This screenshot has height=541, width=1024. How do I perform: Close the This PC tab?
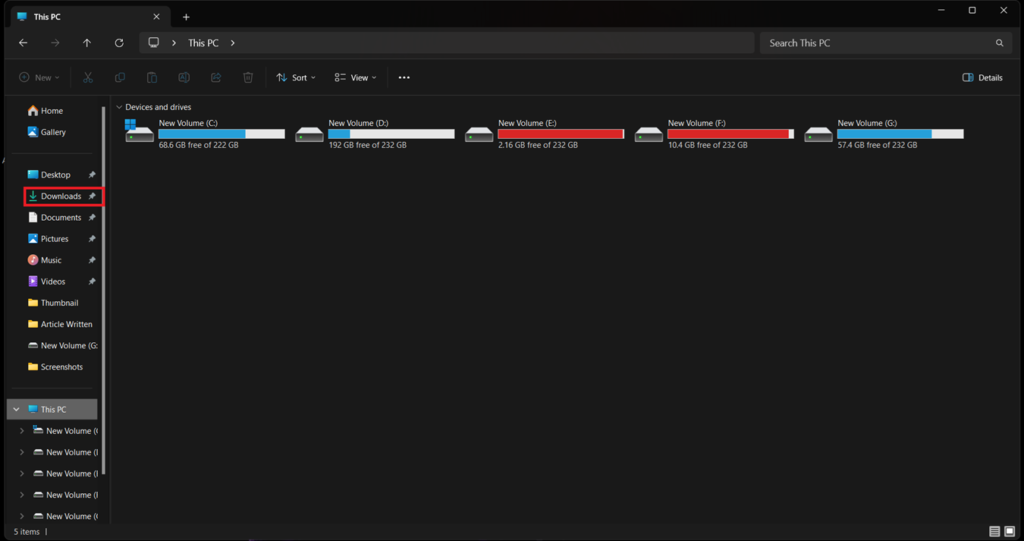click(156, 17)
